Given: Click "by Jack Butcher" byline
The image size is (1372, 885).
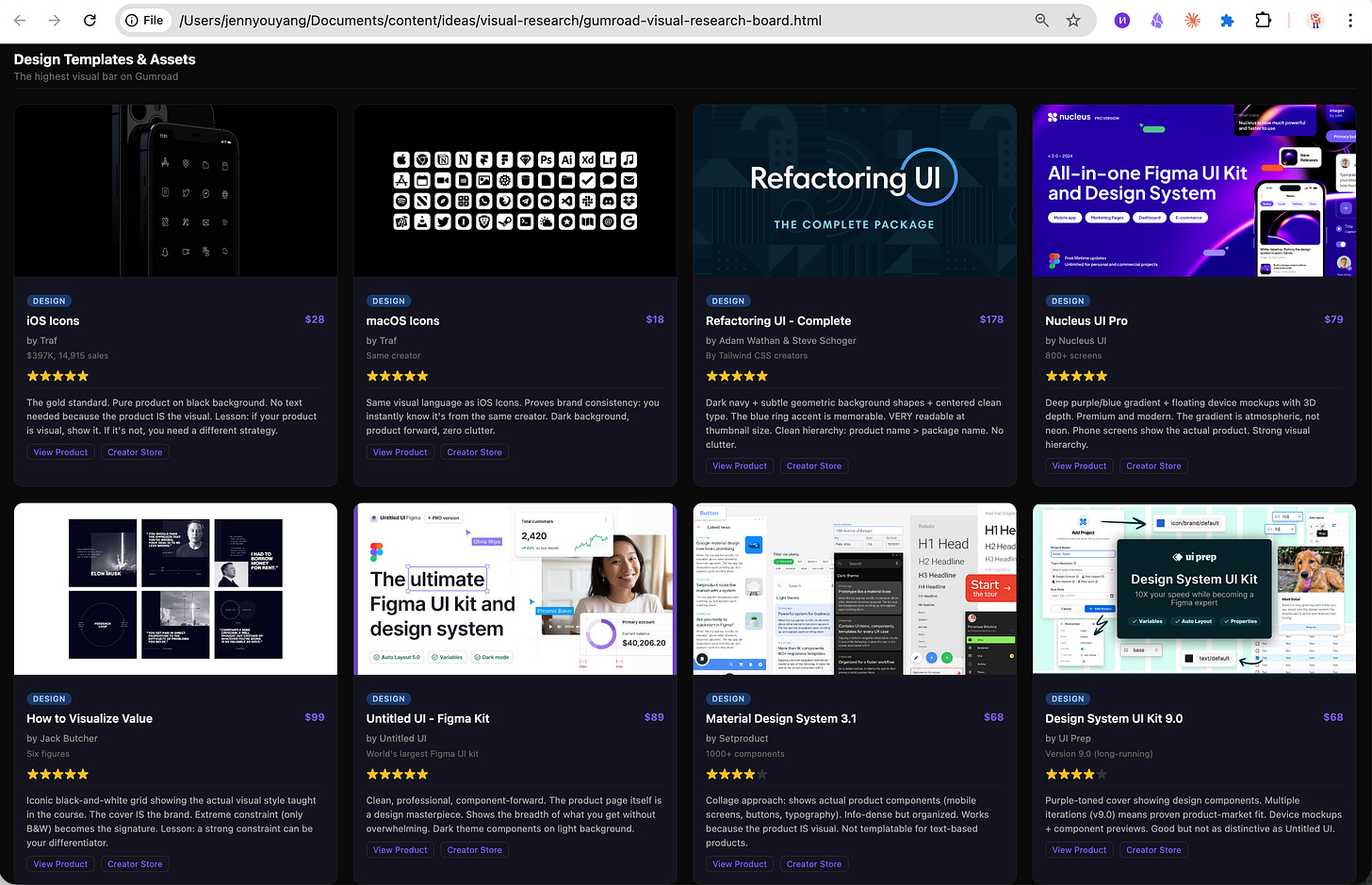Looking at the screenshot, I should click(62, 739).
